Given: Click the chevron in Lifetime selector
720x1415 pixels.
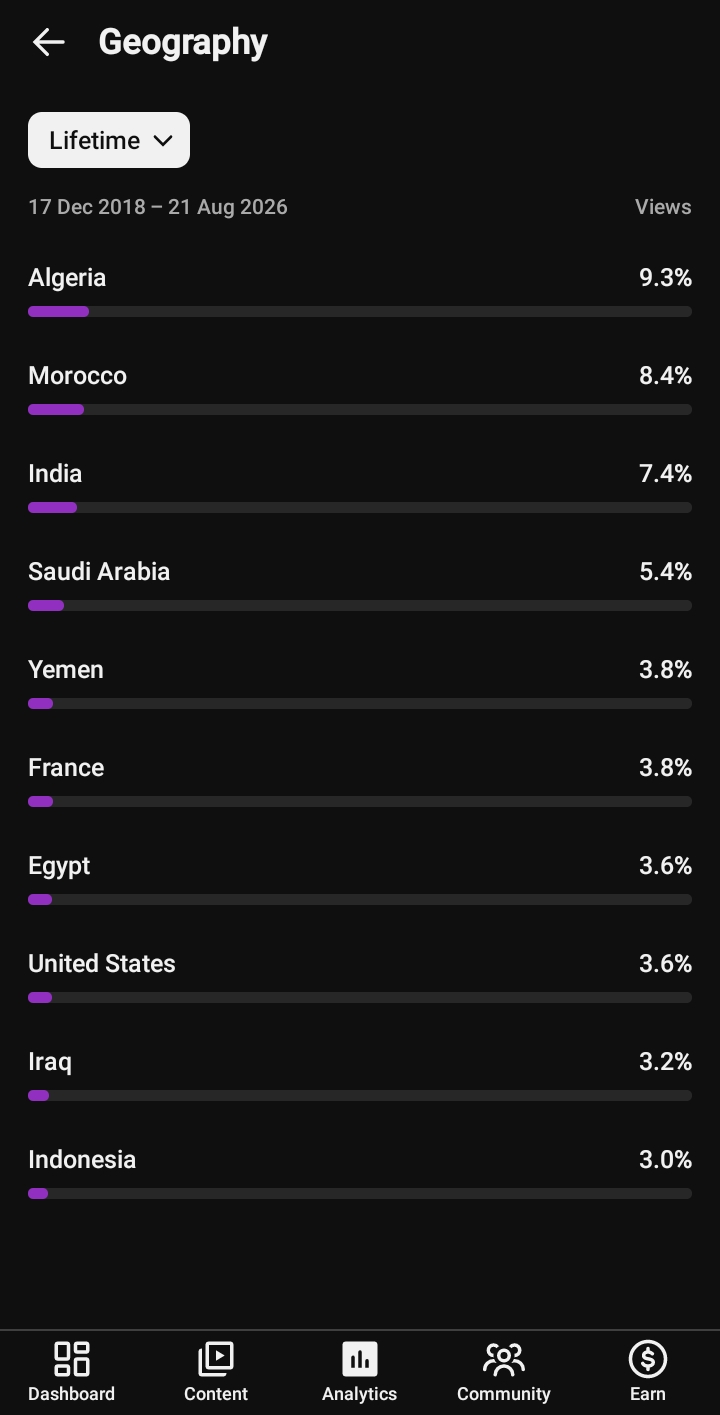Looking at the screenshot, I should click(x=163, y=141).
